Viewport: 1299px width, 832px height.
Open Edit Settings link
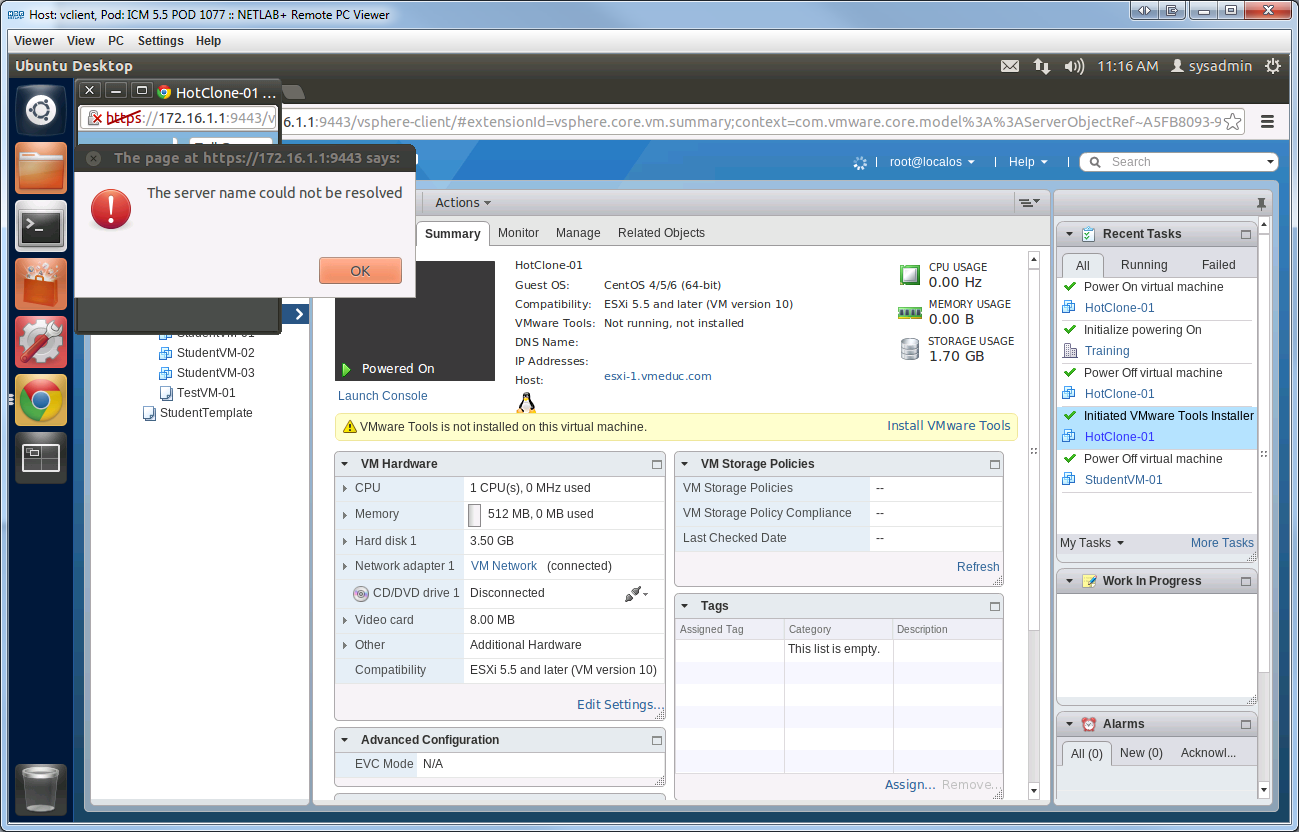(619, 705)
